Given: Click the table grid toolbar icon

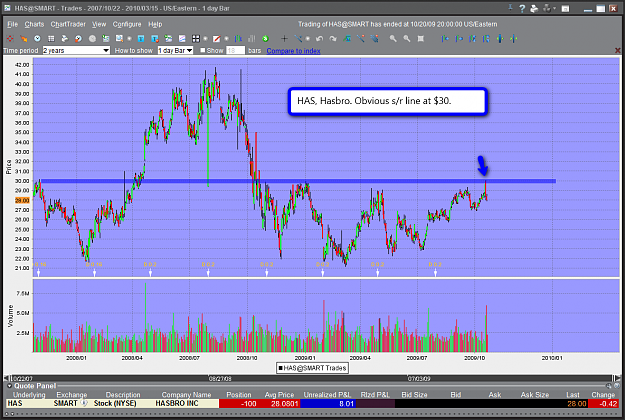Looking at the screenshot, I should coord(51,39).
